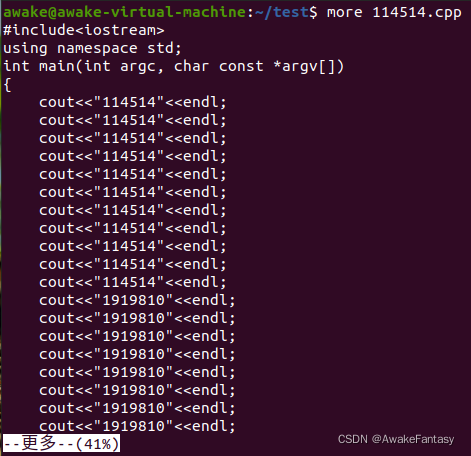Click the last visible cout<<"1919810" line
Viewport: 471px width, 456px height.
tap(137, 426)
